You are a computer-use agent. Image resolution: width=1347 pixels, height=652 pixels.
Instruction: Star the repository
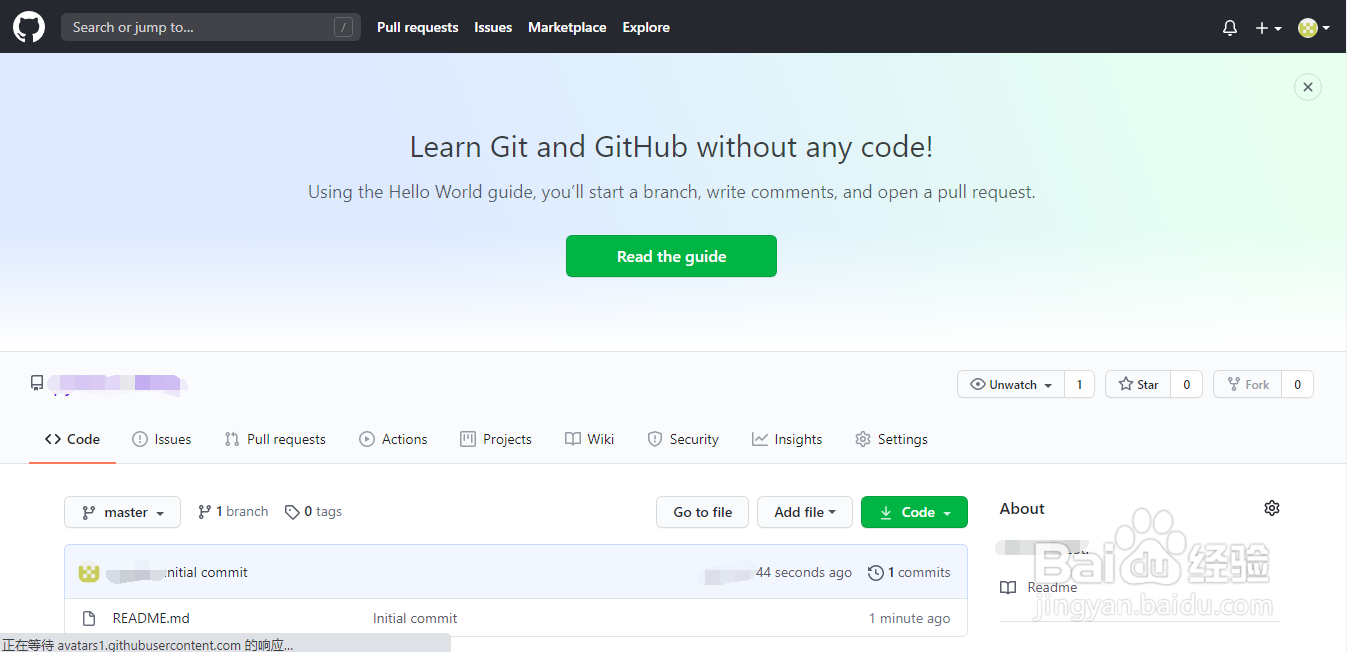point(1138,384)
